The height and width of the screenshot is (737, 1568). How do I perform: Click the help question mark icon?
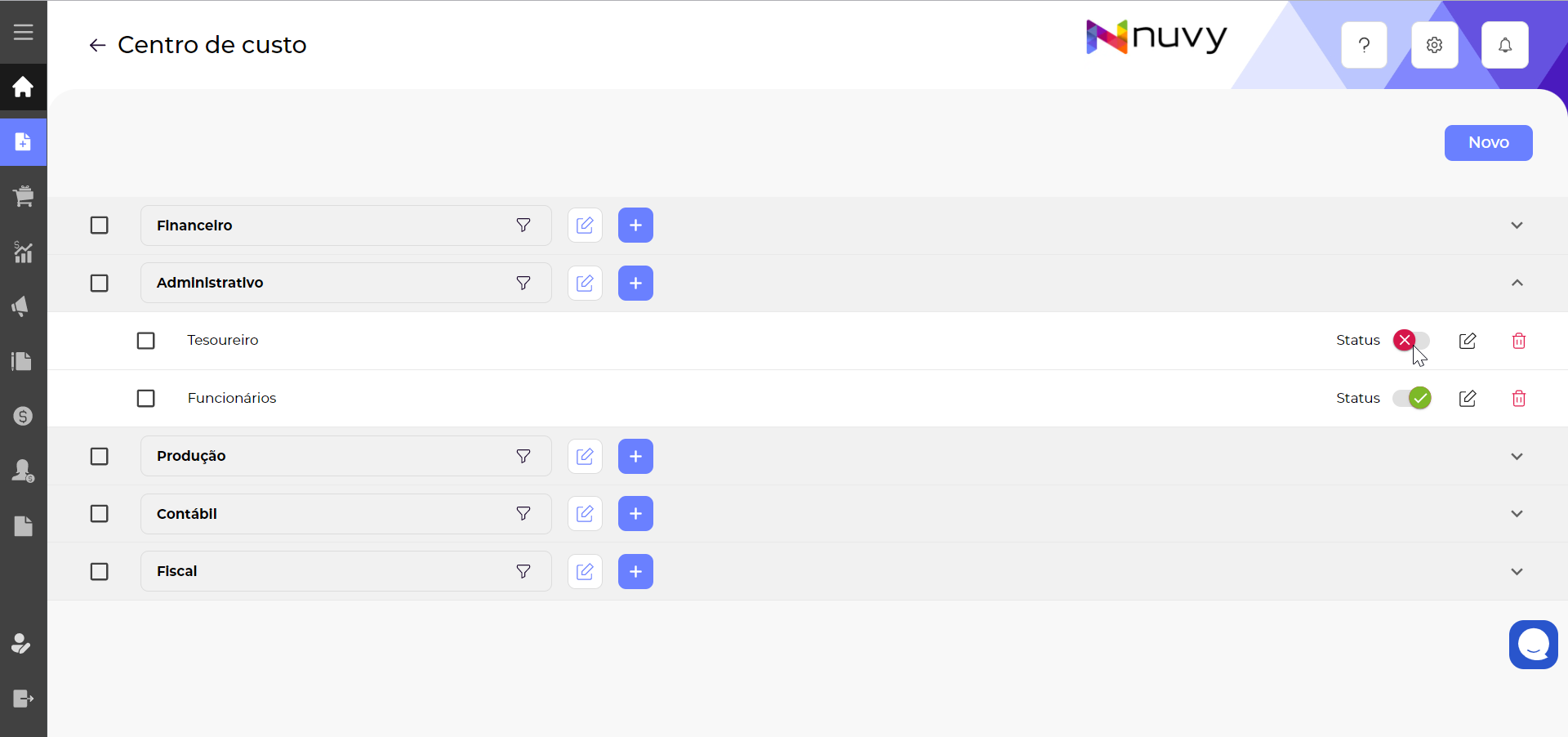coord(1364,45)
